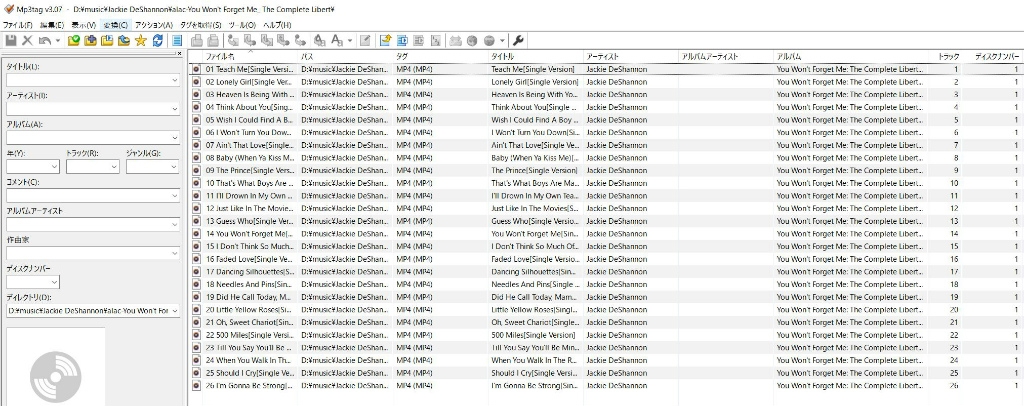Open Options with the wrench icon
1024x406 pixels.
(517, 40)
